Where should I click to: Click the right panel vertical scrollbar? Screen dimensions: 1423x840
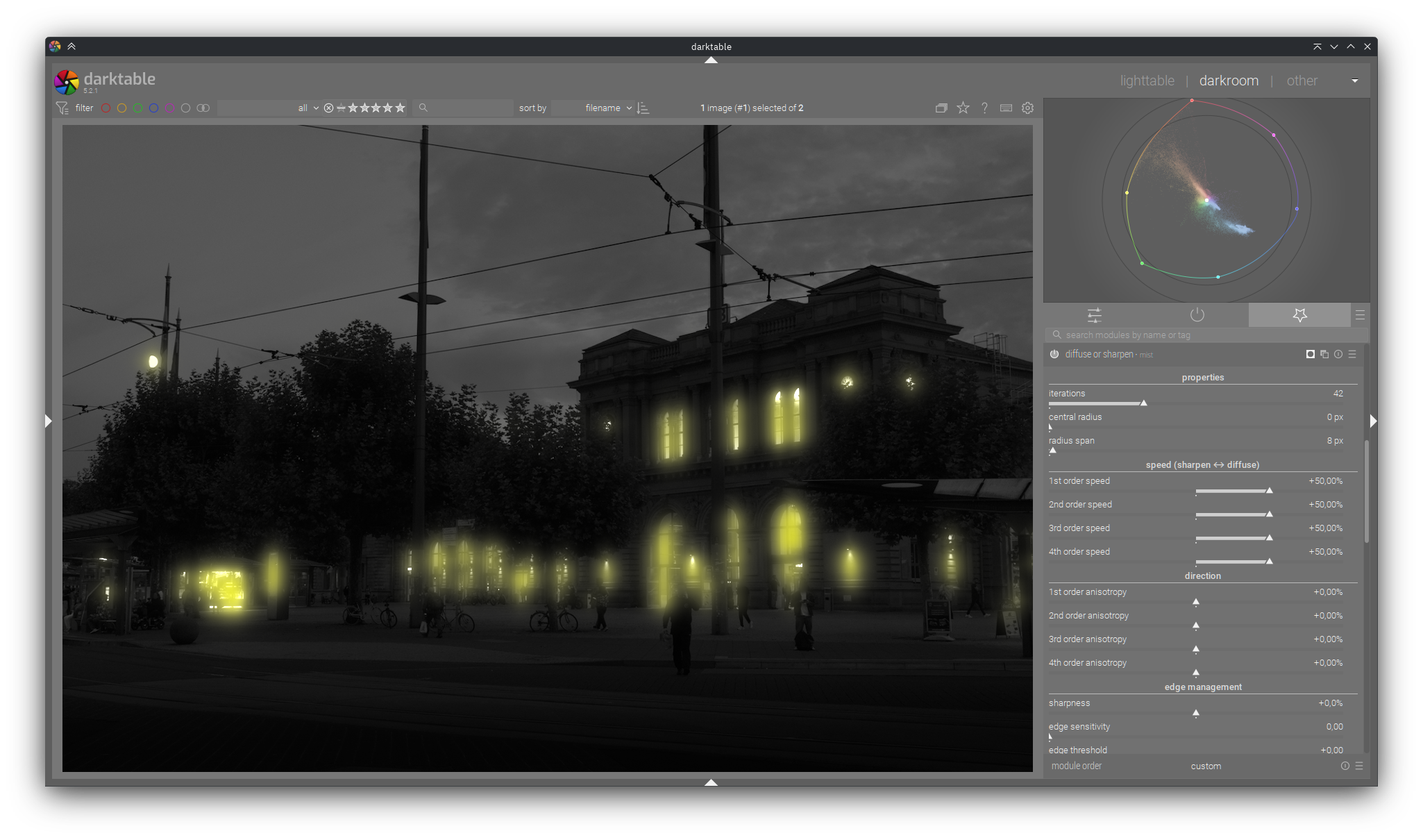click(1366, 491)
